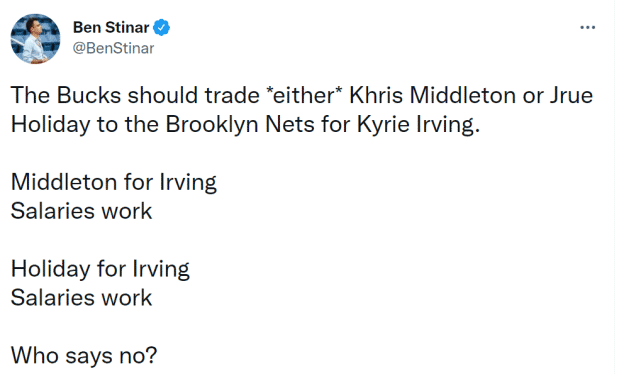Click "Salaries work" under Holiday for Irving

coord(81,298)
